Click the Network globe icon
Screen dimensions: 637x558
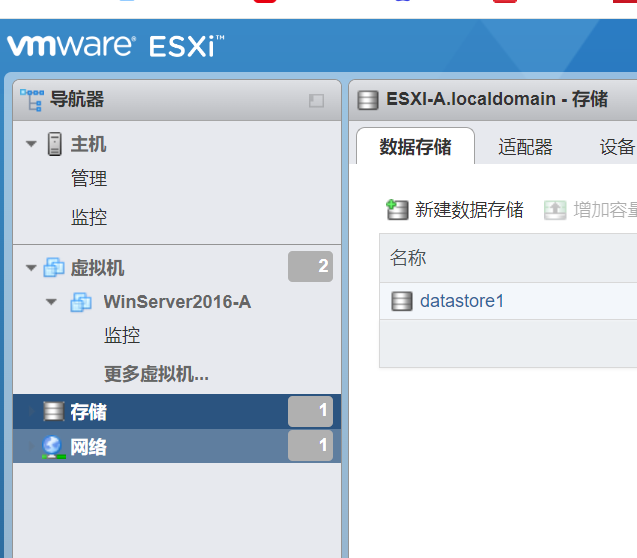pyautogui.click(x=54, y=447)
